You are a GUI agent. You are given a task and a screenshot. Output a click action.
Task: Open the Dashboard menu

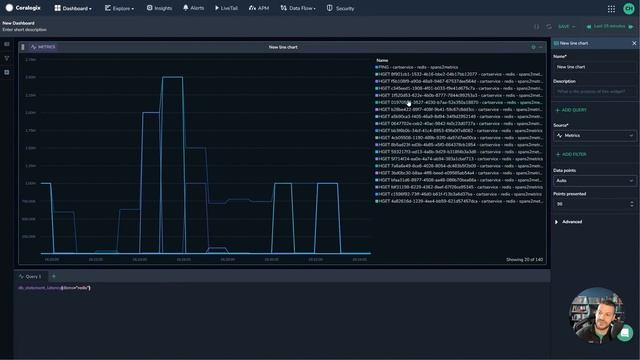(73, 8)
